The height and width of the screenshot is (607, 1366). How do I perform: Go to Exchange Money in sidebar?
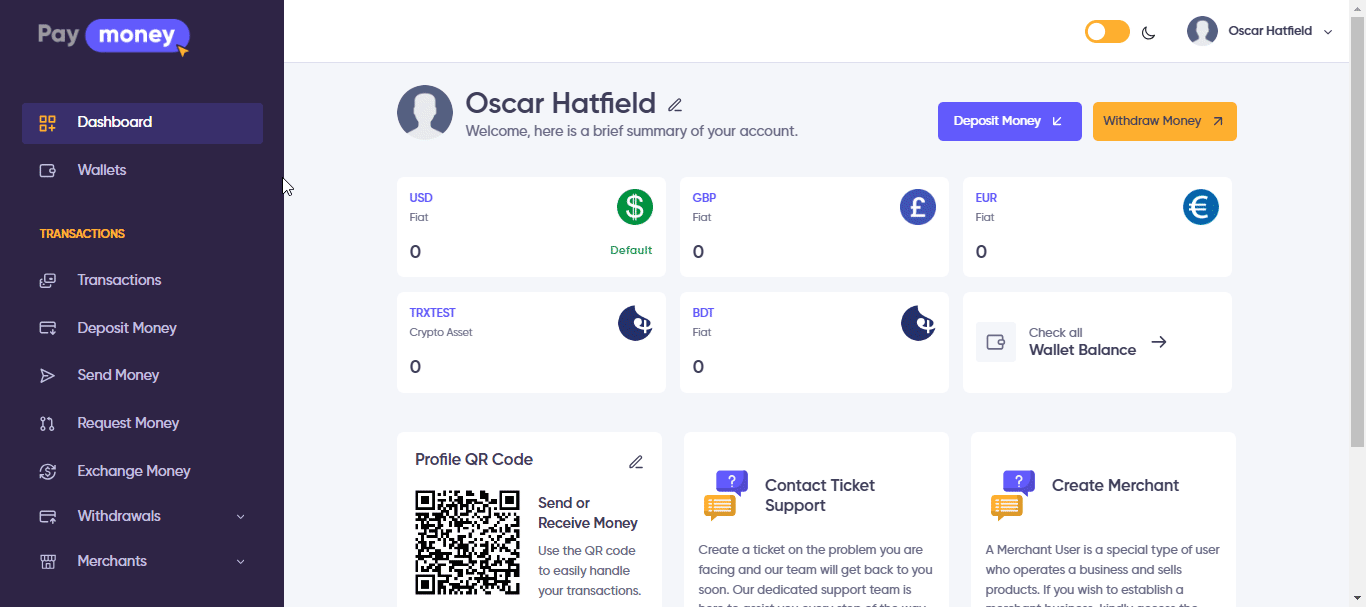click(x=133, y=471)
